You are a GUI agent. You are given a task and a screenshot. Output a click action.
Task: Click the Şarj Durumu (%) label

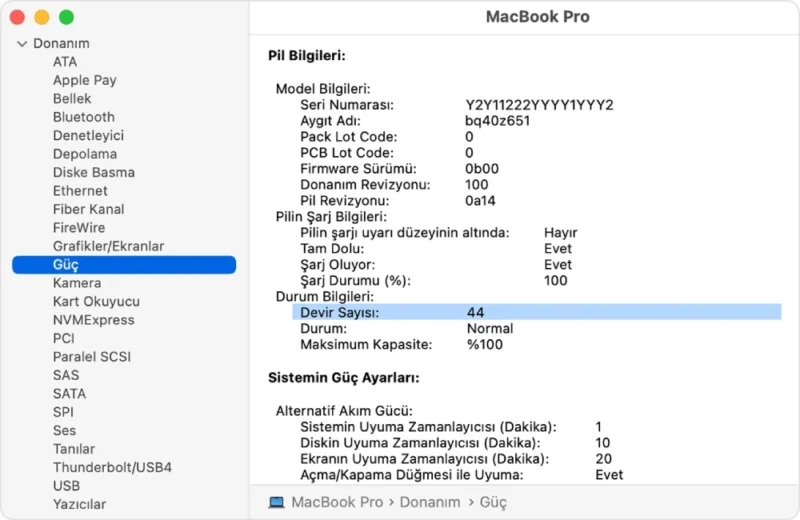click(x=355, y=281)
